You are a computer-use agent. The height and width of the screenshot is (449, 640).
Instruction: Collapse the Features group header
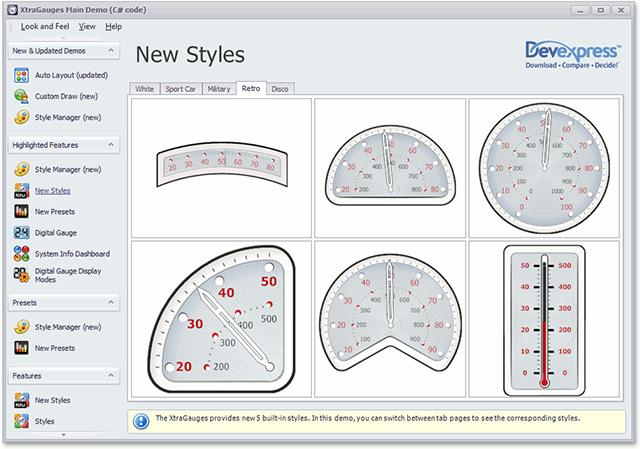click(x=112, y=375)
